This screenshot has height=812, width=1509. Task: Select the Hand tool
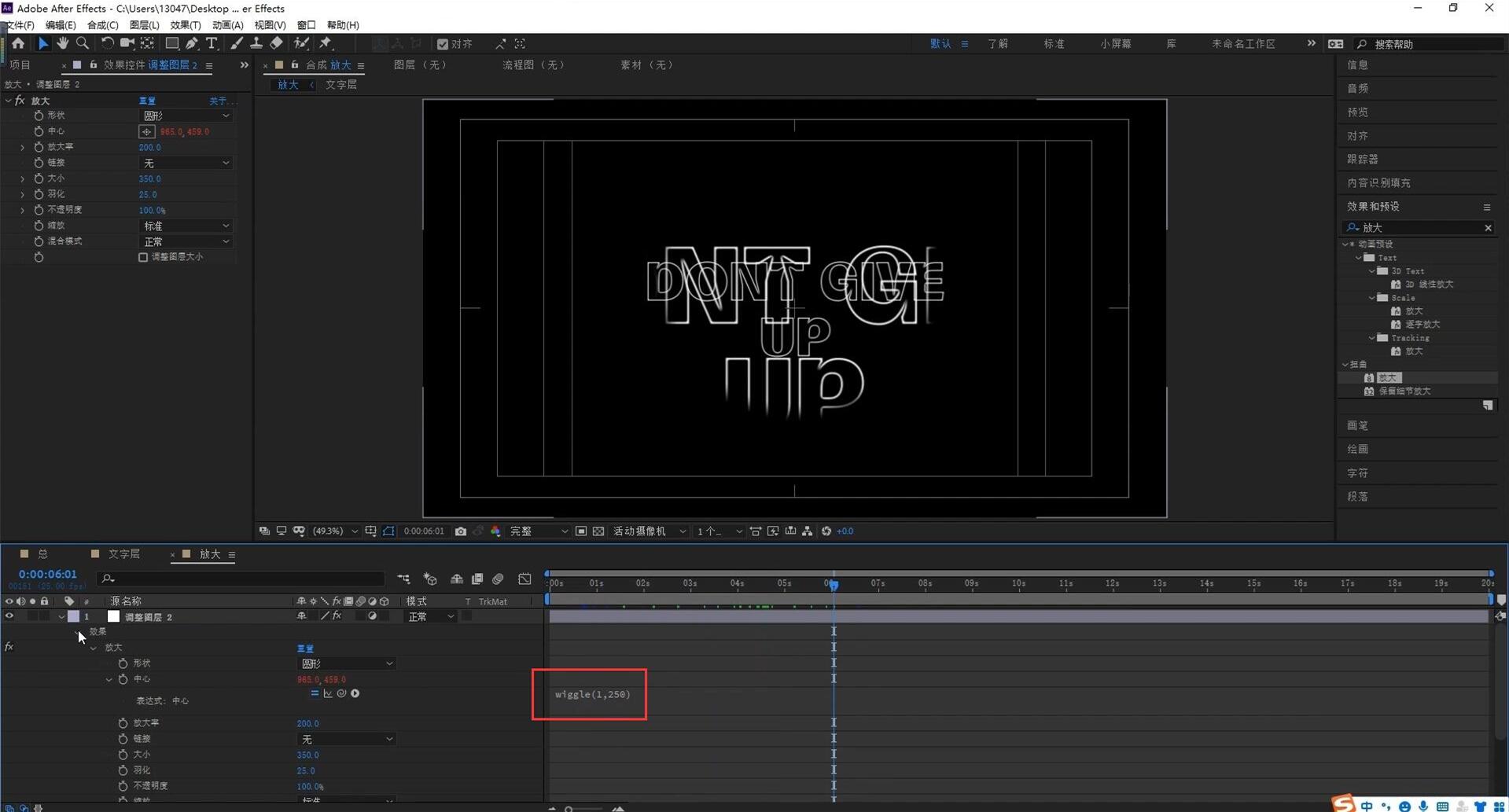coord(62,44)
